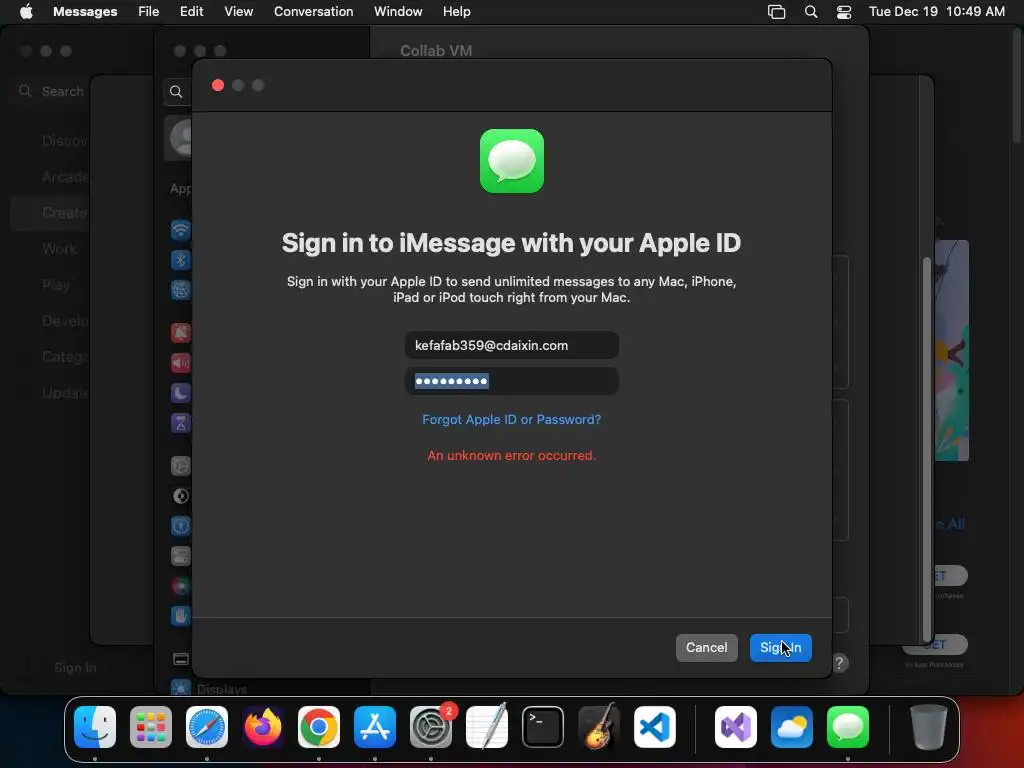Image resolution: width=1024 pixels, height=768 pixels.
Task: Select Screen Time hourglass icon in Settings
Action: [181, 423]
